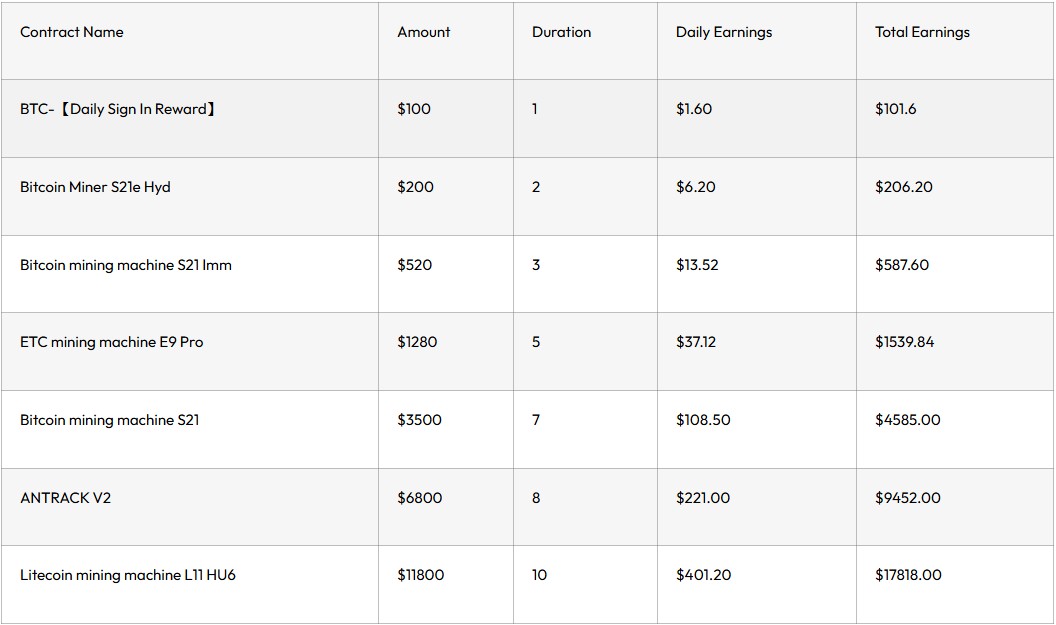
Task: Click the Daily Earnings column header
Action: click(x=724, y=32)
